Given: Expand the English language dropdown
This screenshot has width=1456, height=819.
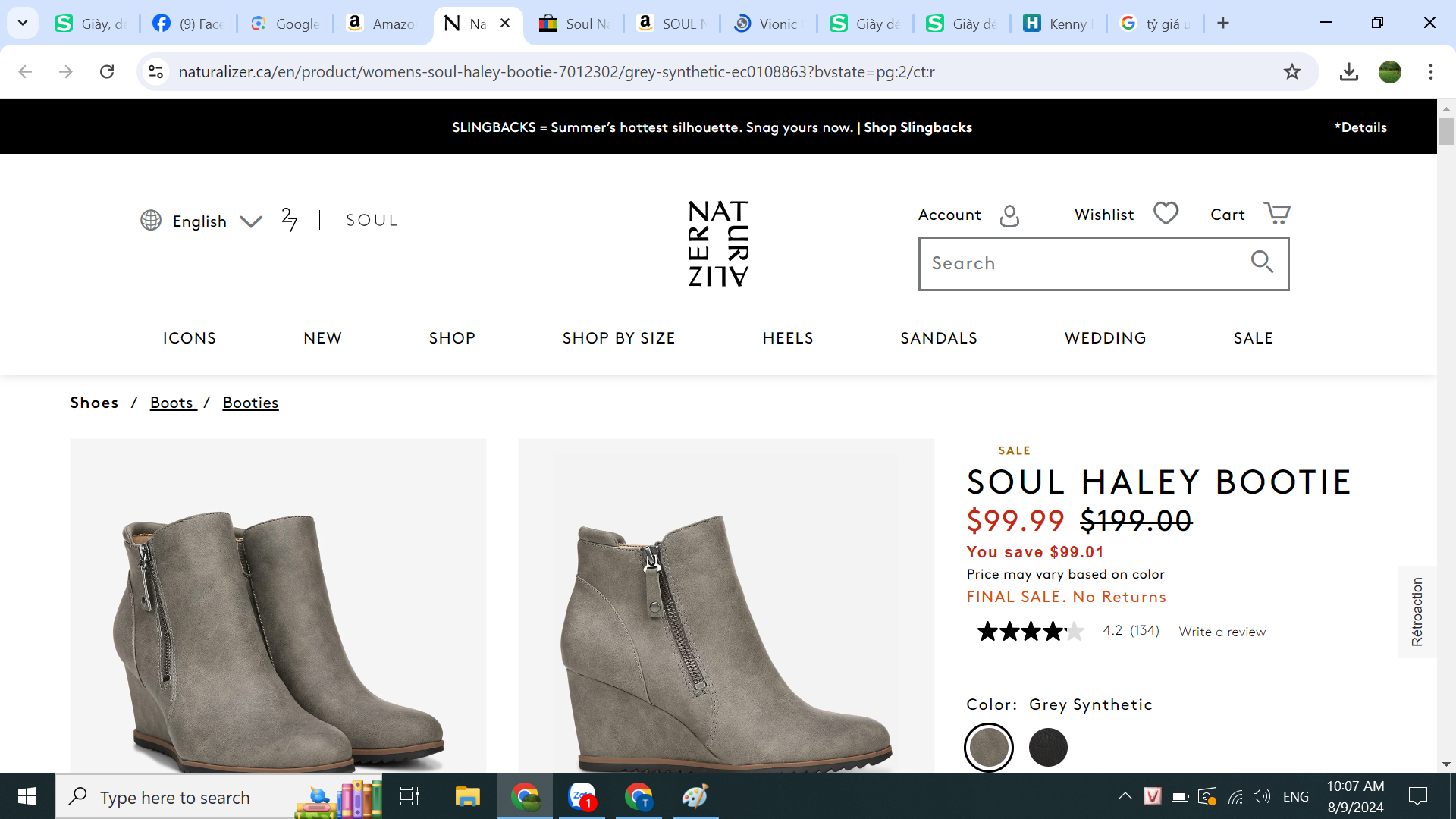Looking at the screenshot, I should 251,221.
